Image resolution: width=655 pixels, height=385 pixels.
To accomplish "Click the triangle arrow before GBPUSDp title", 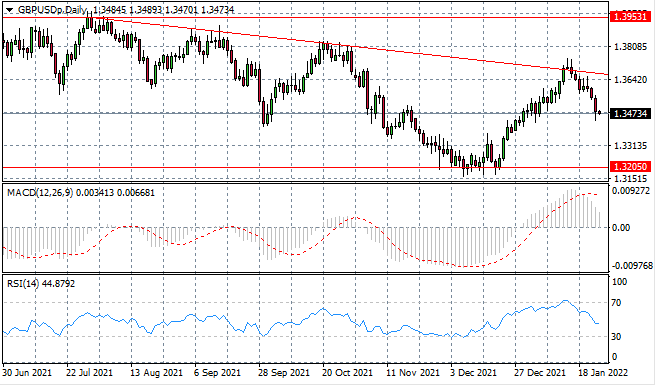I will click(9, 10).
